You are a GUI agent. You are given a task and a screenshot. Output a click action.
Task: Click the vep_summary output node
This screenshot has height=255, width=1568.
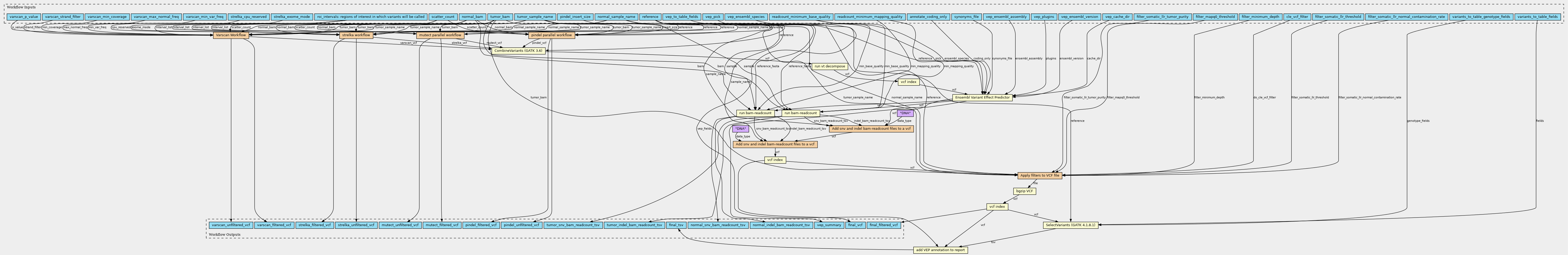(829, 225)
